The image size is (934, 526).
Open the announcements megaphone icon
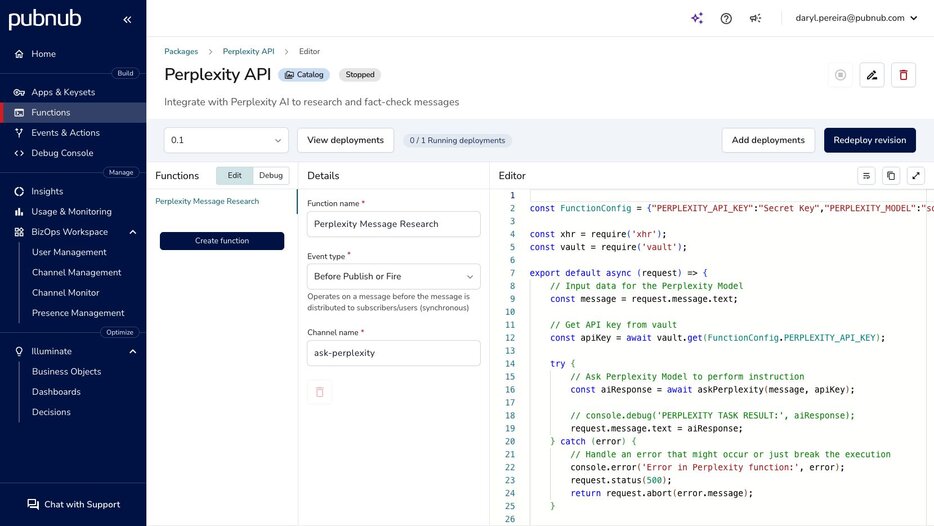tap(756, 18)
